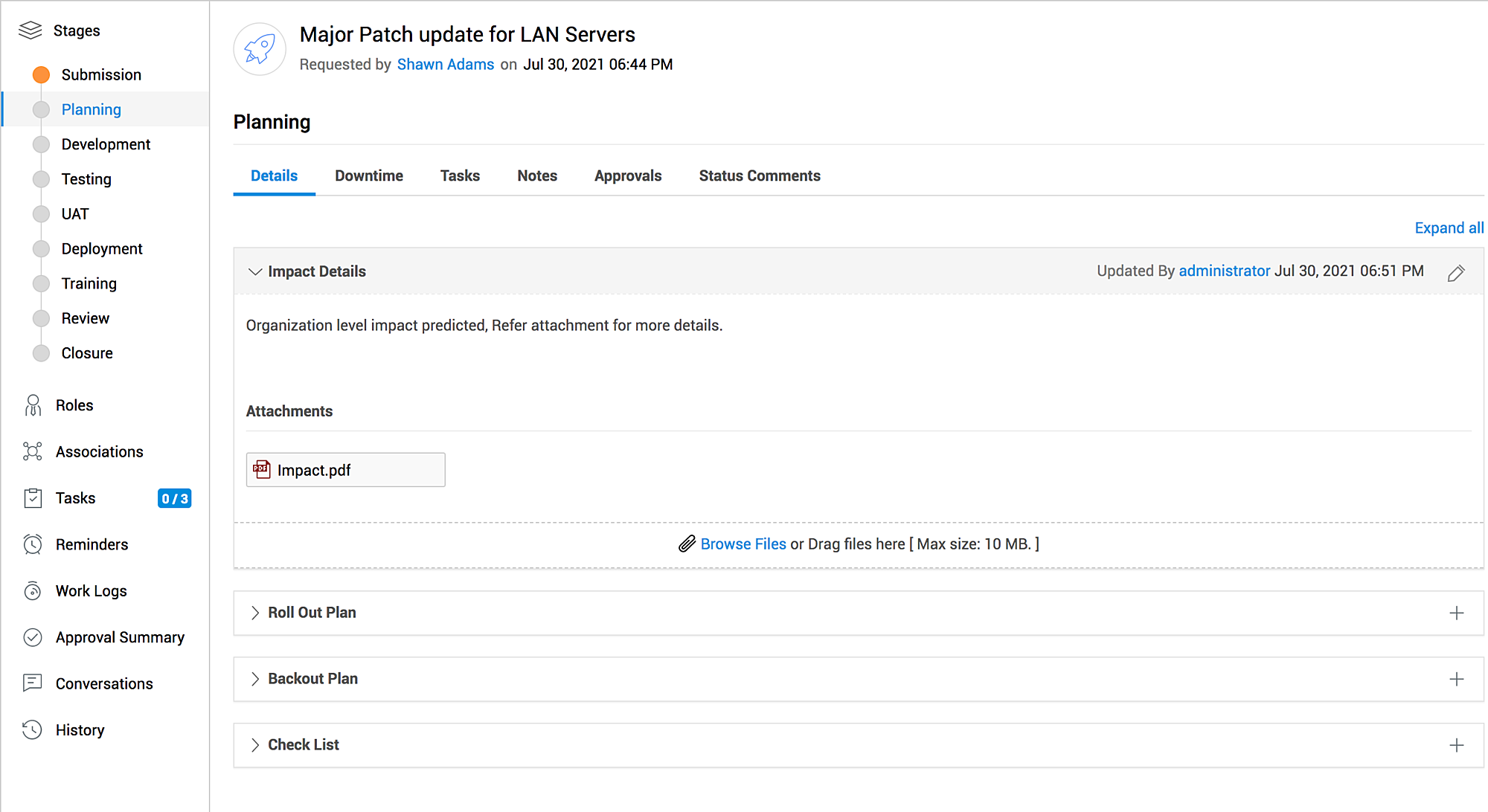This screenshot has height=812, width=1488.
Task: Edit Impact Details with pencil icon
Action: point(1456,273)
